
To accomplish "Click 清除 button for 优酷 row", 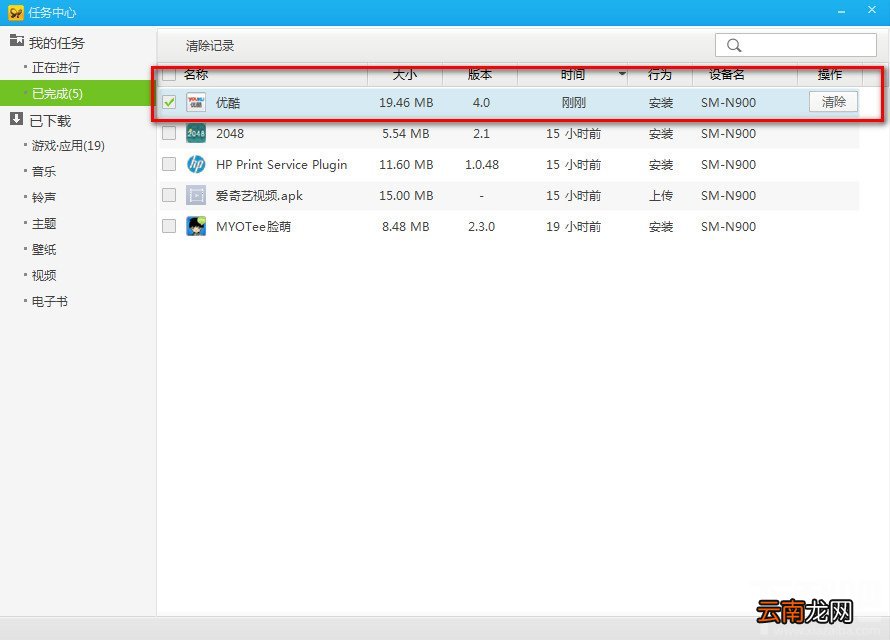I will [833, 102].
